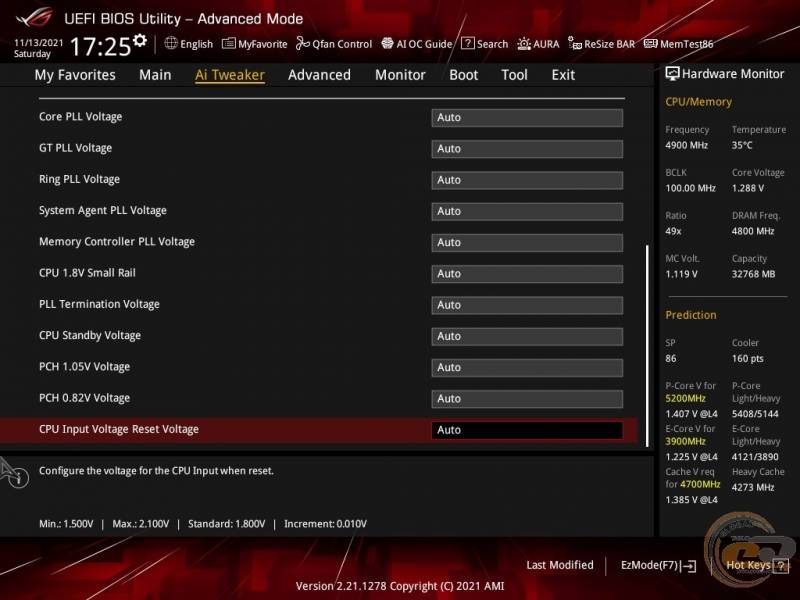Launch MemTest86 icon
Viewport: 800px width, 600px height.
pos(651,44)
